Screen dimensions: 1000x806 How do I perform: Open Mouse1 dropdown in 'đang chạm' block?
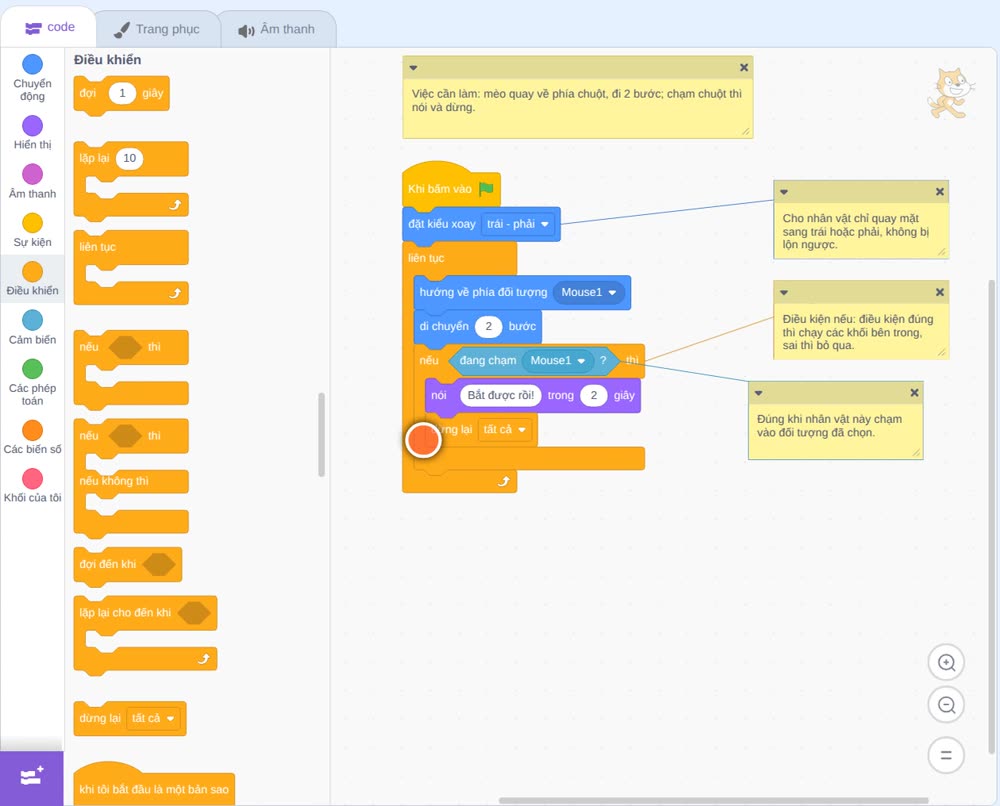(x=557, y=360)
